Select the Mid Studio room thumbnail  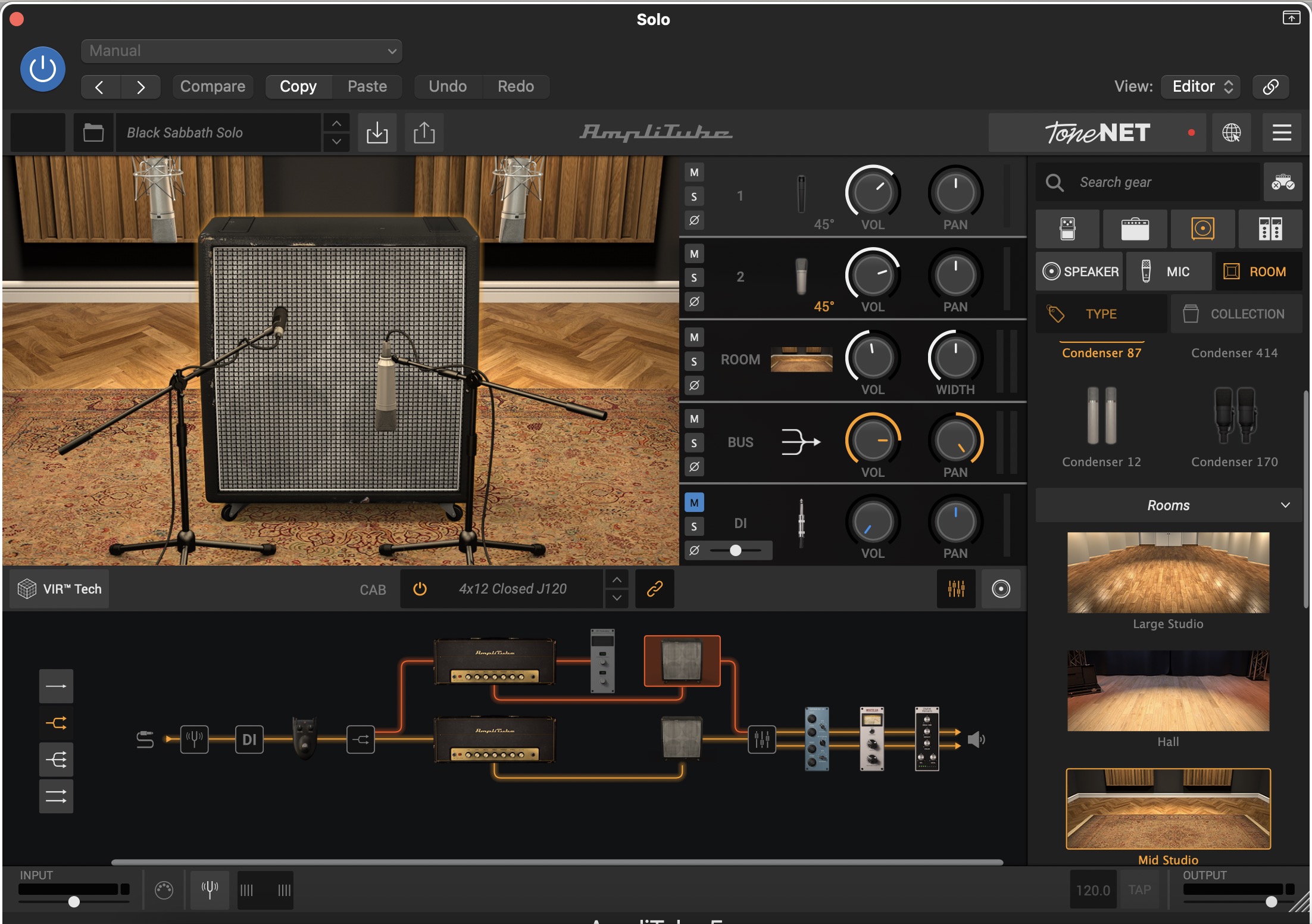1168,808
